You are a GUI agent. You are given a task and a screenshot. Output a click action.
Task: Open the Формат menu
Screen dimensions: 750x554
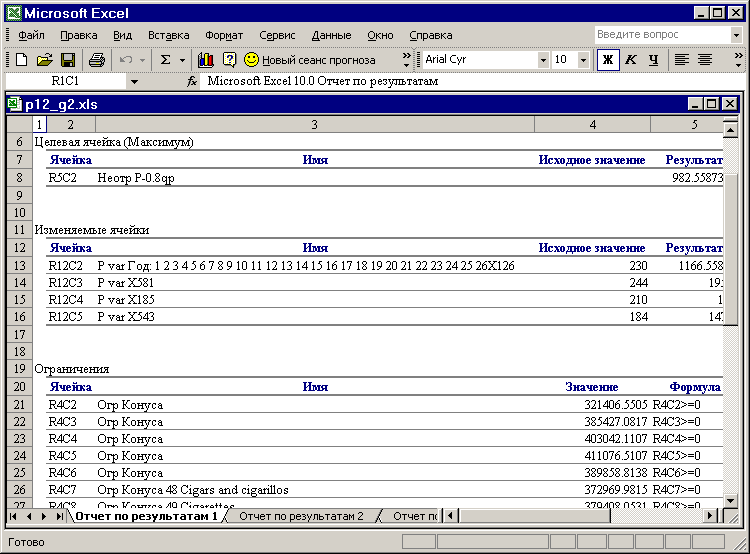click(224, 35)
